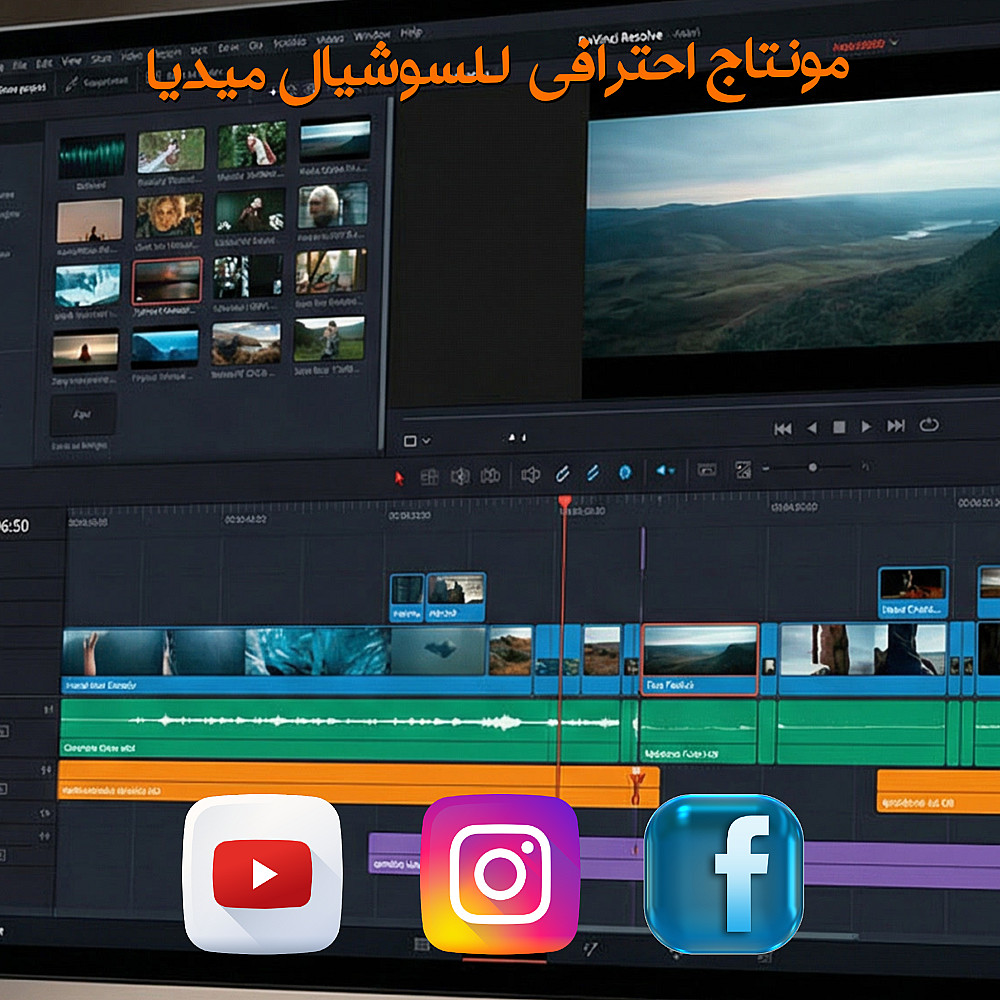The image size is (1000, 1000).
Task: Click the minus zoom-out icon beside the slider
Action: tap(766, 468)
